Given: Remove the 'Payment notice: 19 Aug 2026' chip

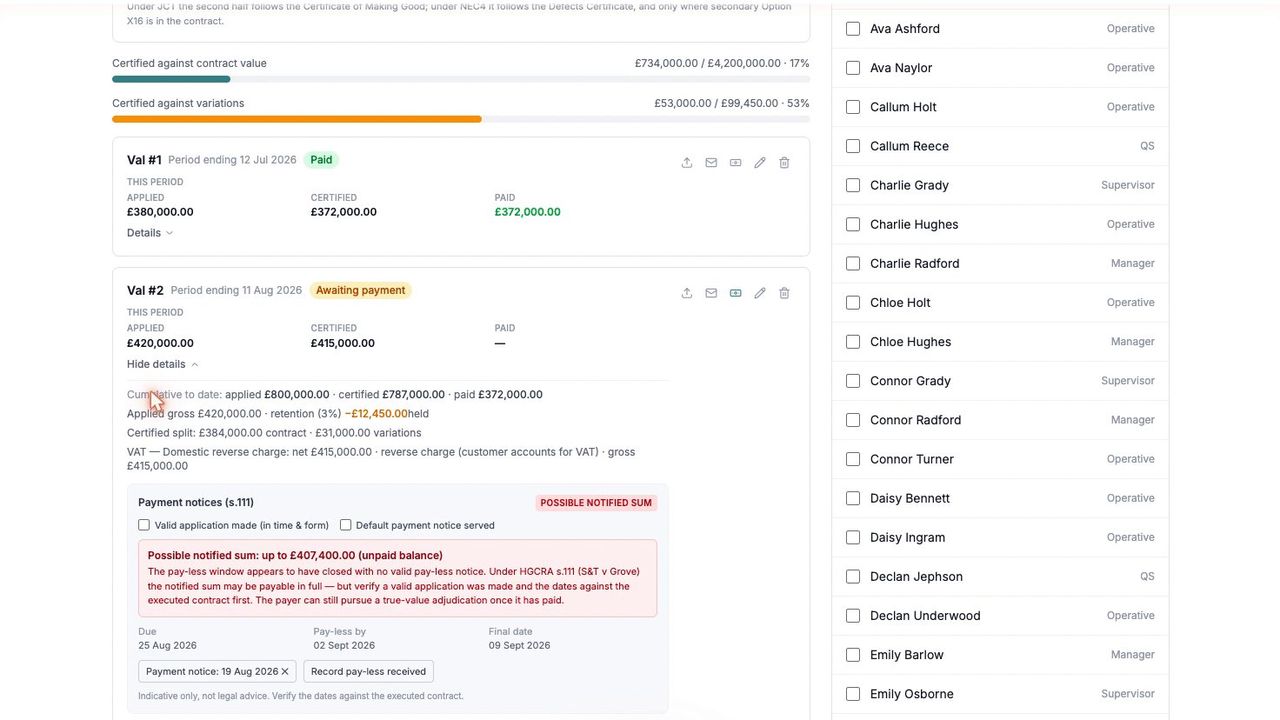Looking at the screenshot, I should coord(285,672).
